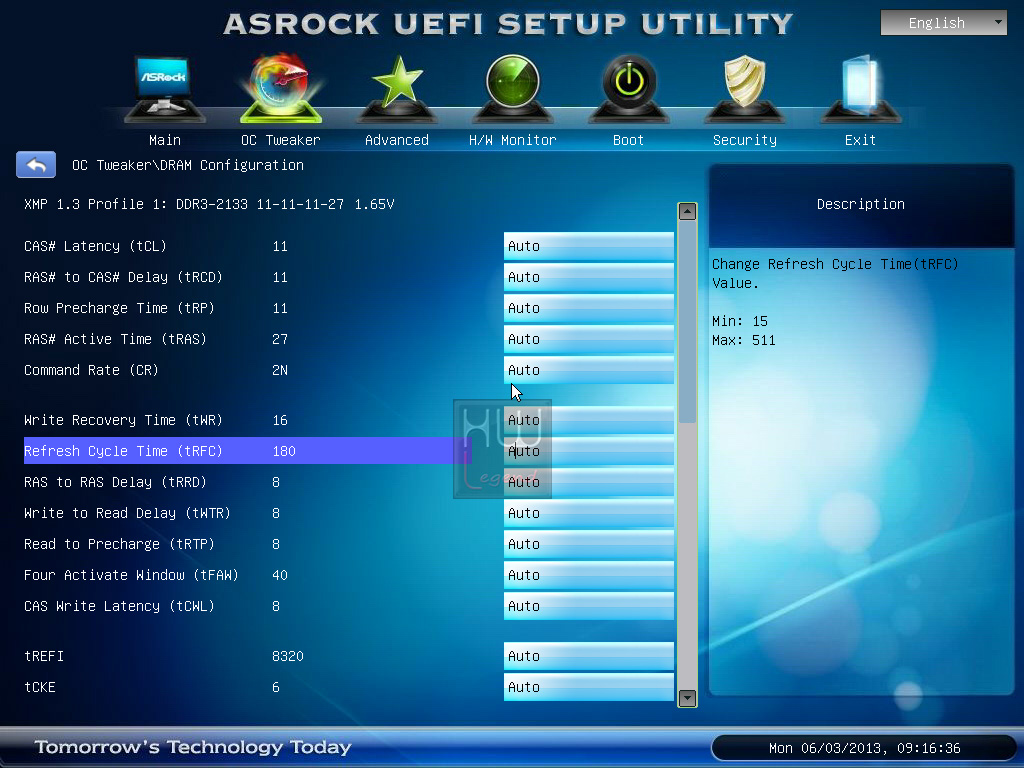Select the CAS Write Latency (tCWL) label
Image resolution: width=1024 pixels, height=768 pixels.
pos(120,606)
